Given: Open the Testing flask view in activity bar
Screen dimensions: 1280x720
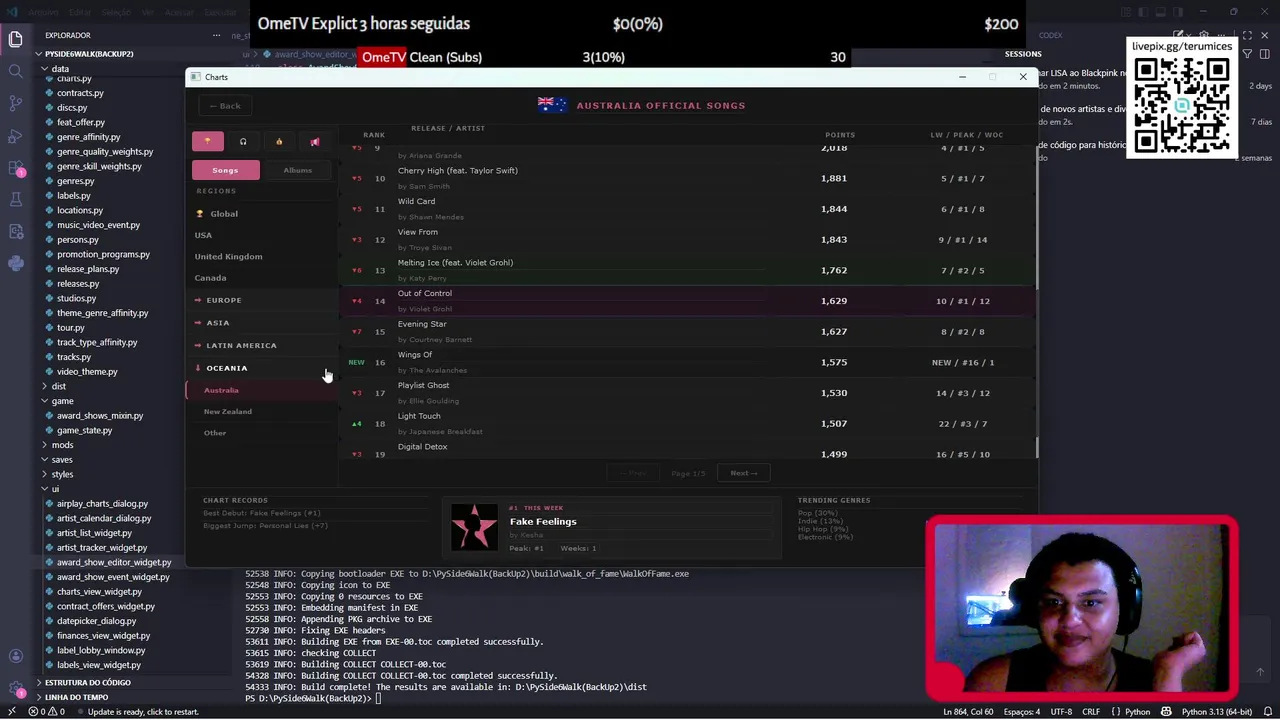Looking at the screenshot, I should pos(15,199).
